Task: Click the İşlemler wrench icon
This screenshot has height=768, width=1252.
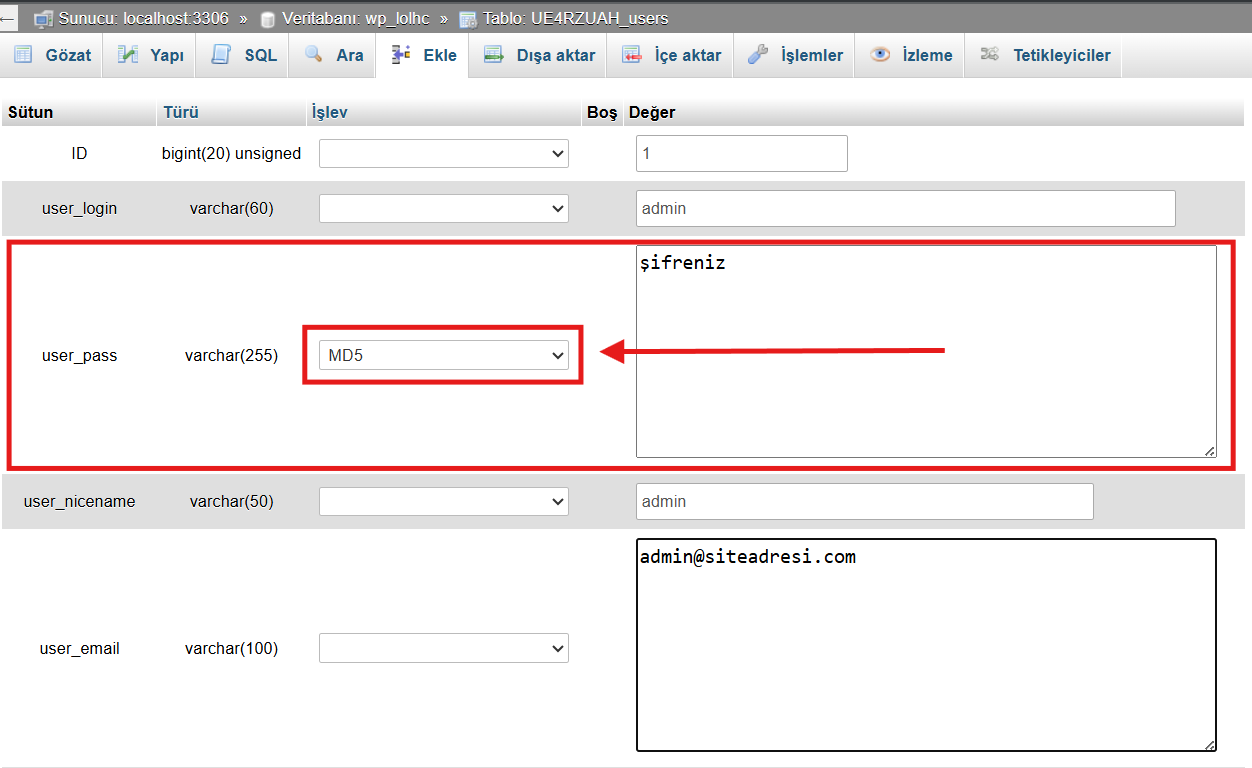Action: (x=758, y=55)
